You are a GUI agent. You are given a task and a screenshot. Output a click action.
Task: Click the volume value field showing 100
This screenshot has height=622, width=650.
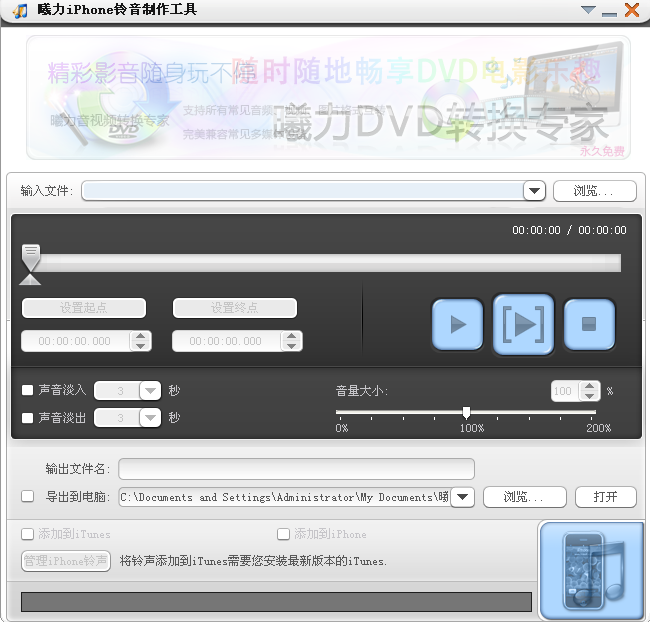click(x=565, y=391)
